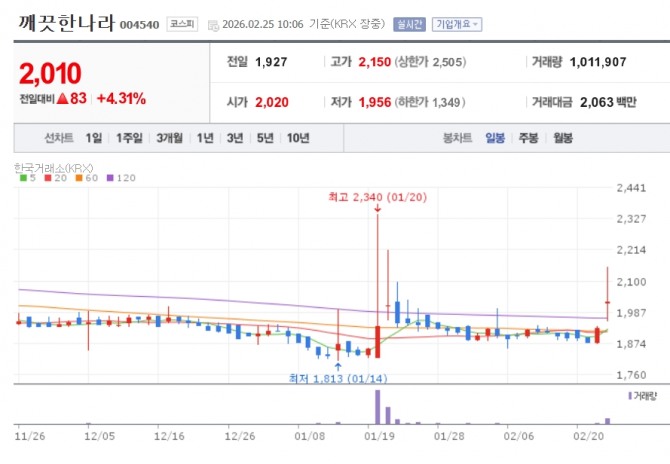Switch to the 월봉 candle chart

click(563, 138)
